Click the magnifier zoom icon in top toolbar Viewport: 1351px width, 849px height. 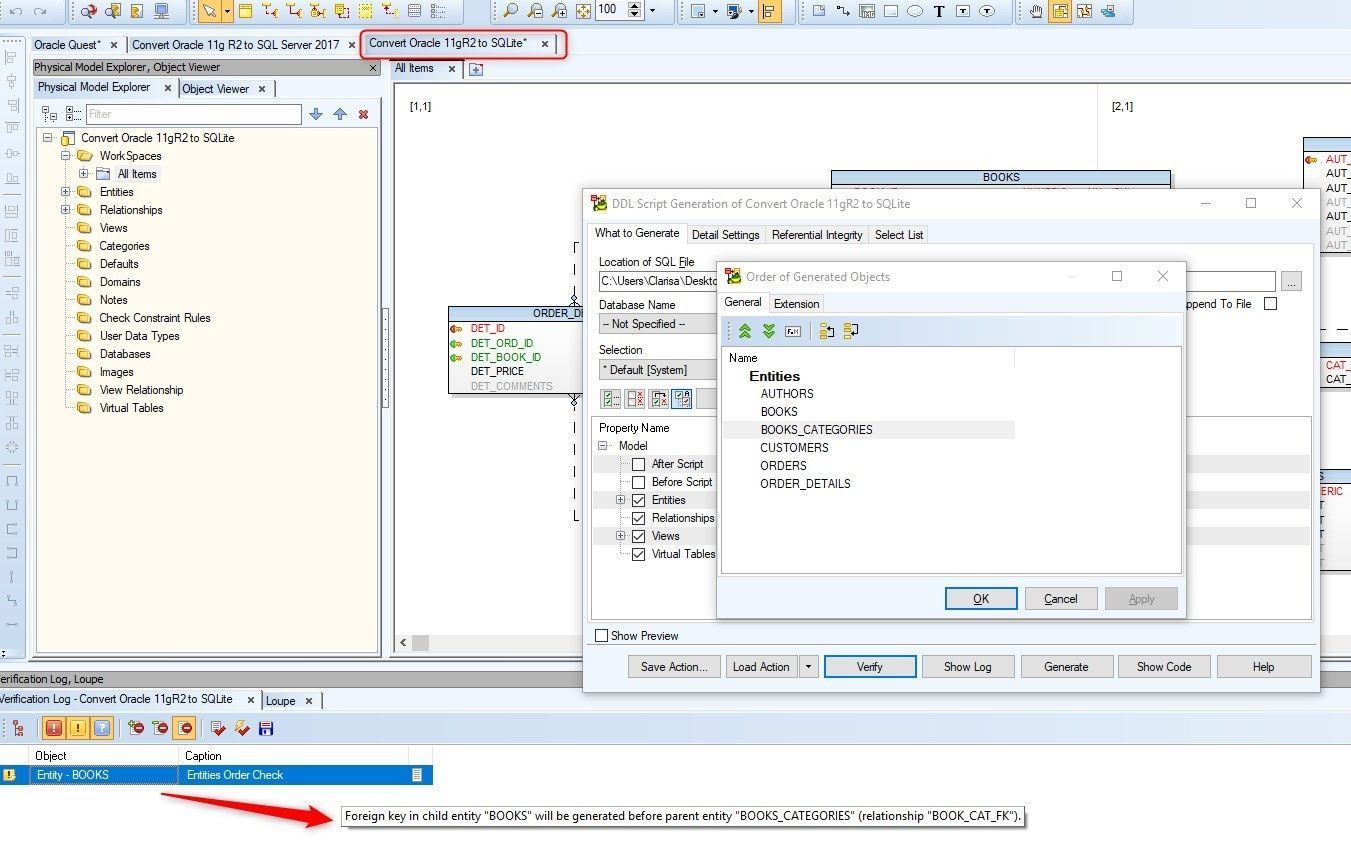pyautogui.click(x=510, y=11)
